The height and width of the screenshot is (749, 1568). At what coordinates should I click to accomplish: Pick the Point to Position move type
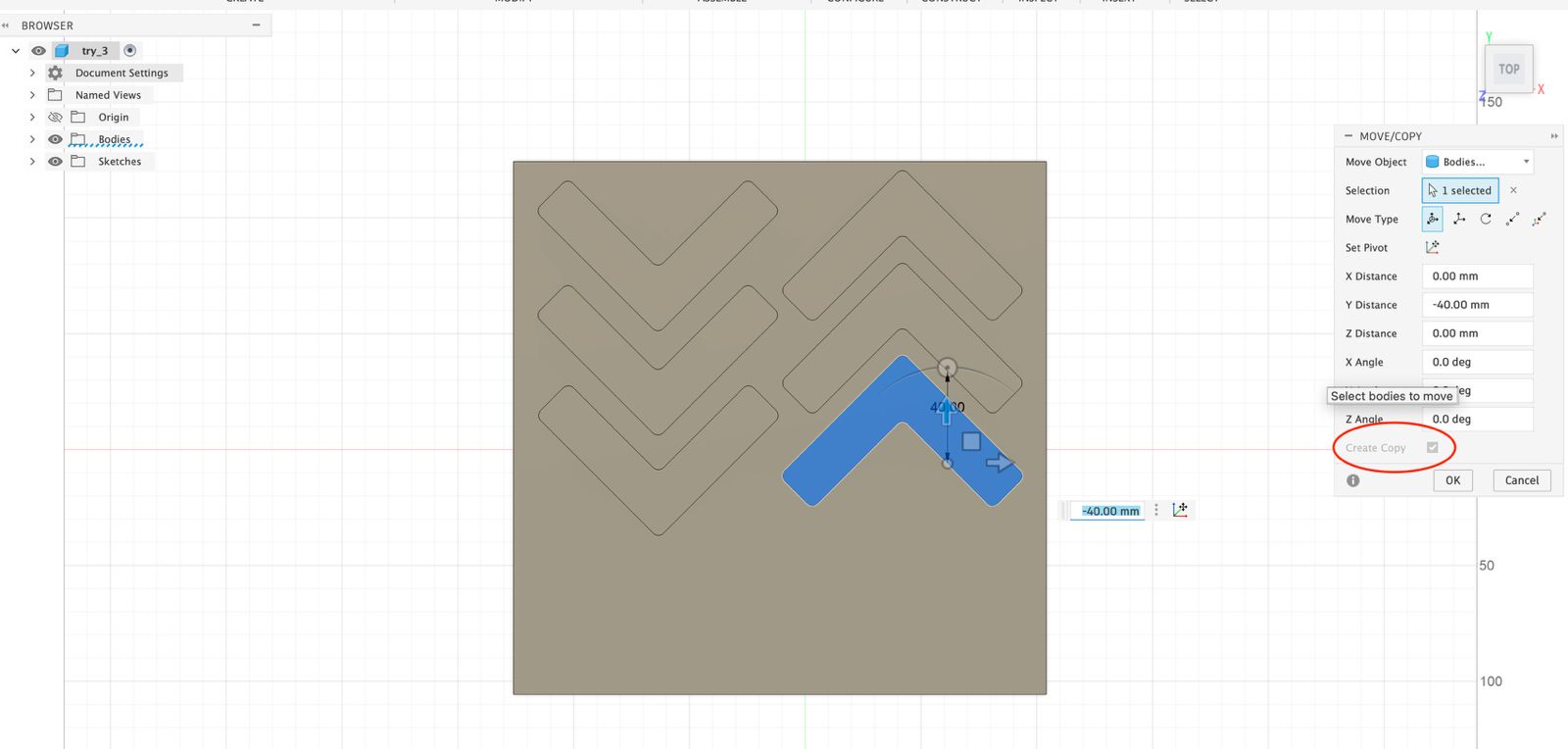[1539, 219]
